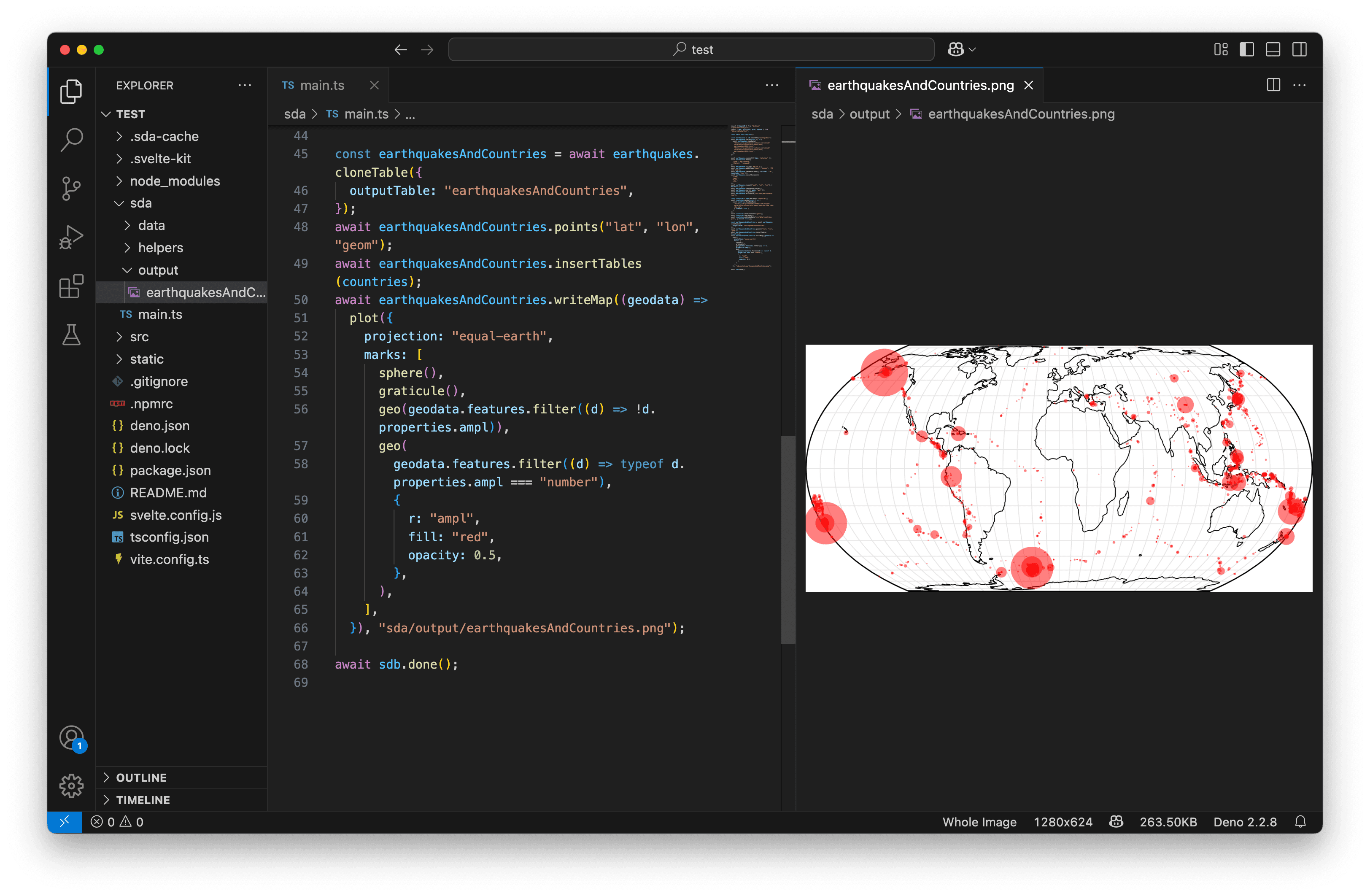Open more actions for image editor group
This screenshot has height=896, width=1370.
1299,85
